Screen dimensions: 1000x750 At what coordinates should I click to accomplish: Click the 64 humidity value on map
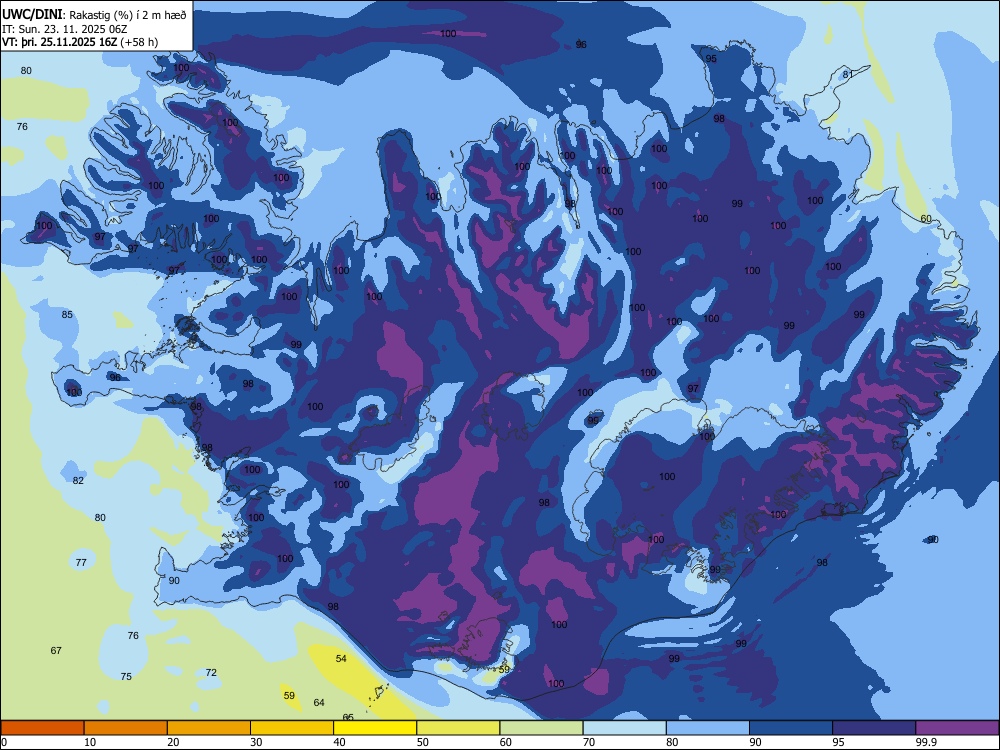[x=319, y=702]
